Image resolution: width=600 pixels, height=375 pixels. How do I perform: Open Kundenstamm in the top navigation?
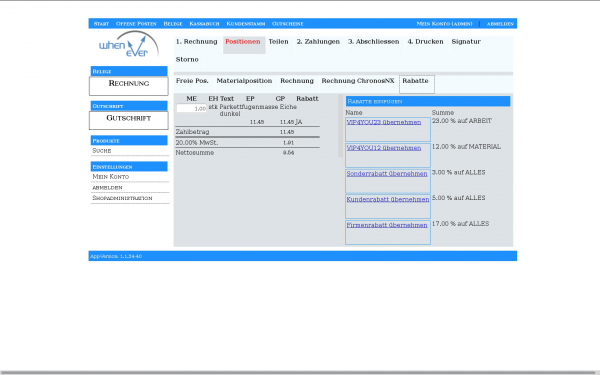coord(246,24)
